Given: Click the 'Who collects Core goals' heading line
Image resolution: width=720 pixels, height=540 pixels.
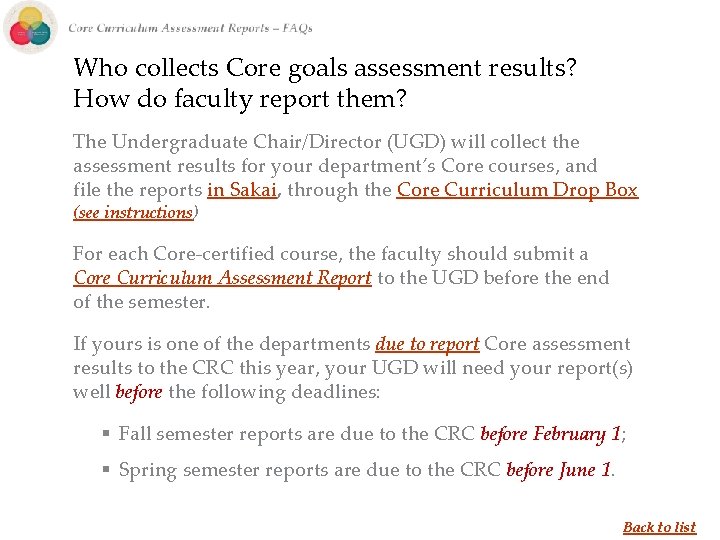Looking at the screenshot, I should pos(326,68).
